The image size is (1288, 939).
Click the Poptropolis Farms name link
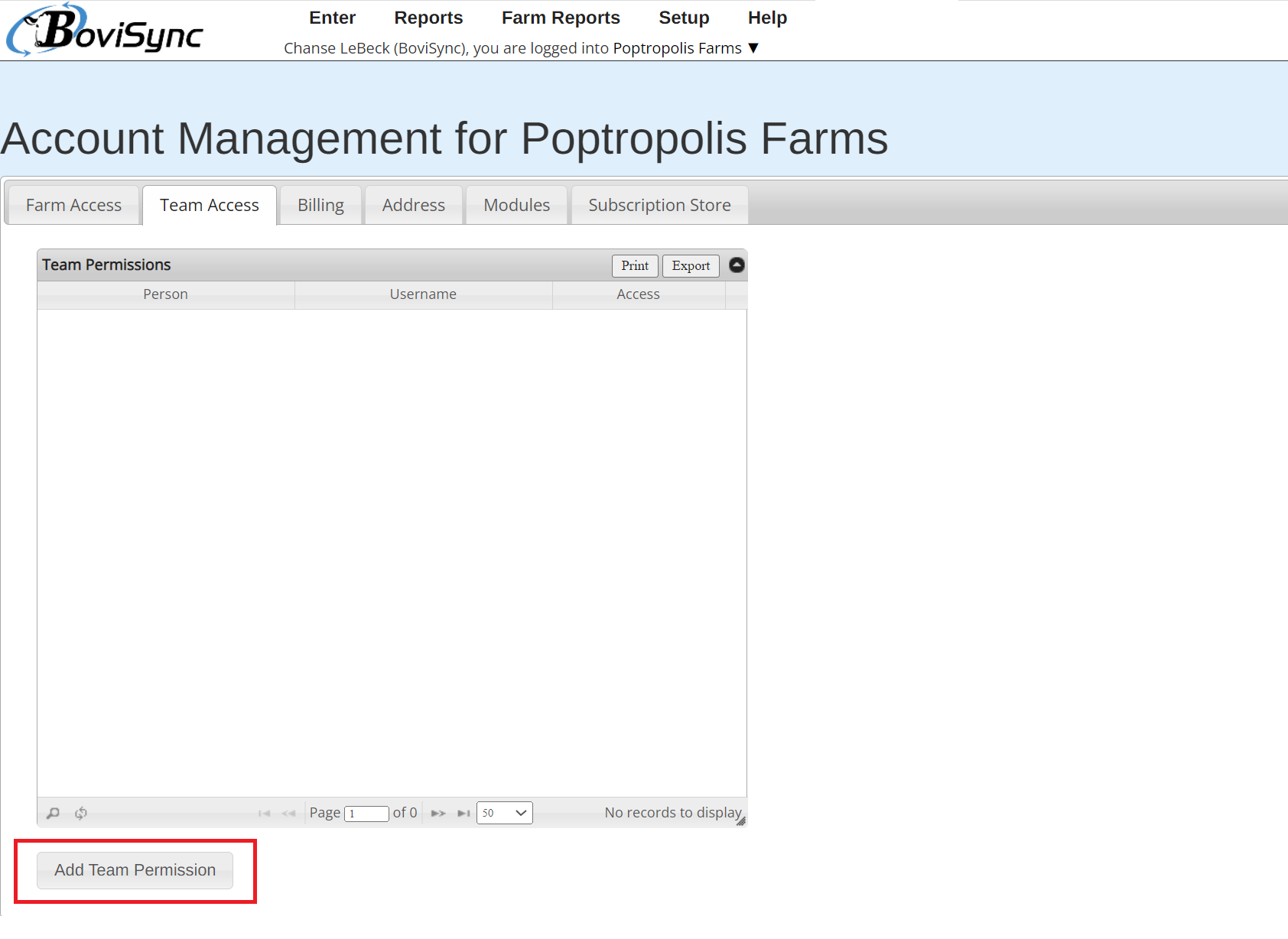678,48
